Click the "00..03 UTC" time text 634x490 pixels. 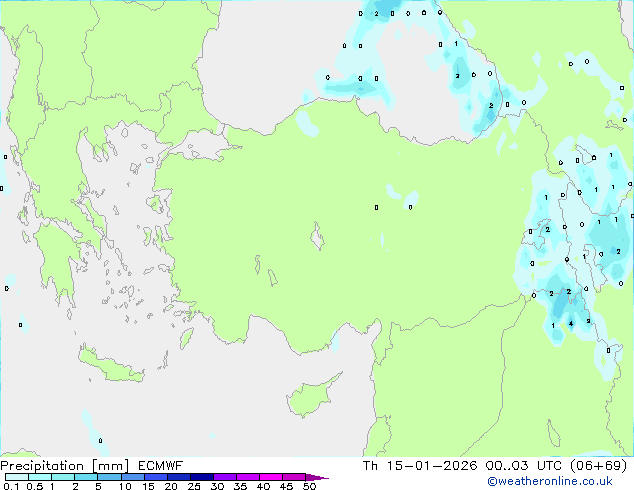tap(524, 466)
